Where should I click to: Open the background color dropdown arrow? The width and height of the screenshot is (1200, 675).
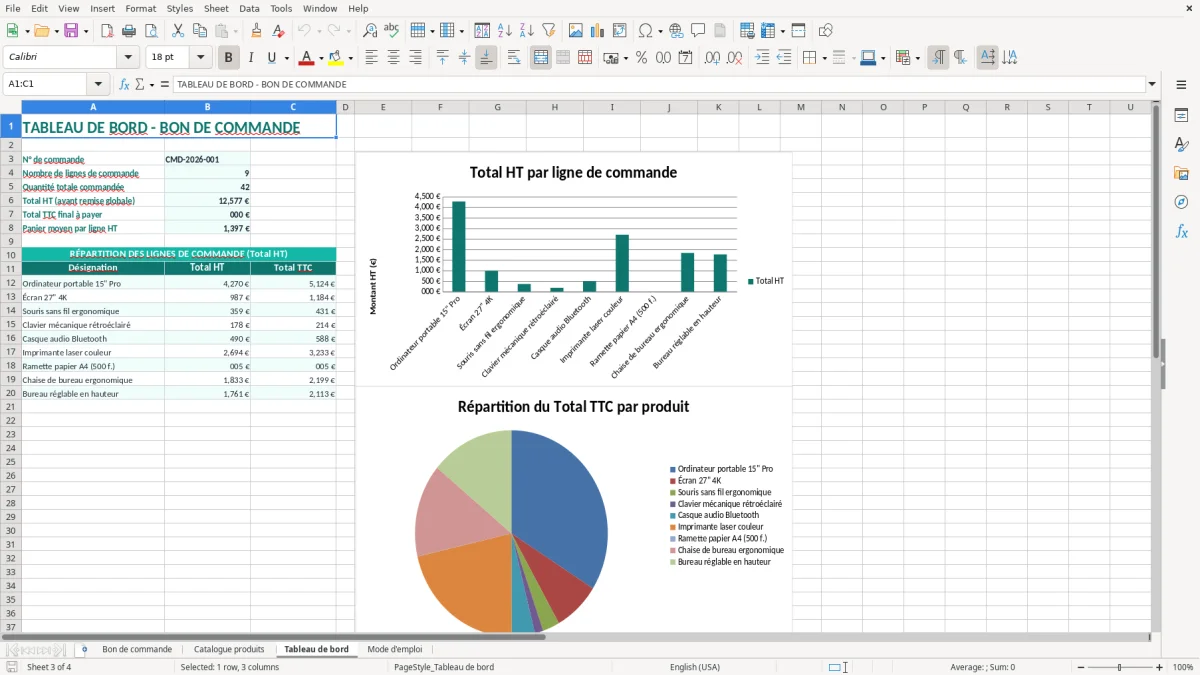(350, 58)
